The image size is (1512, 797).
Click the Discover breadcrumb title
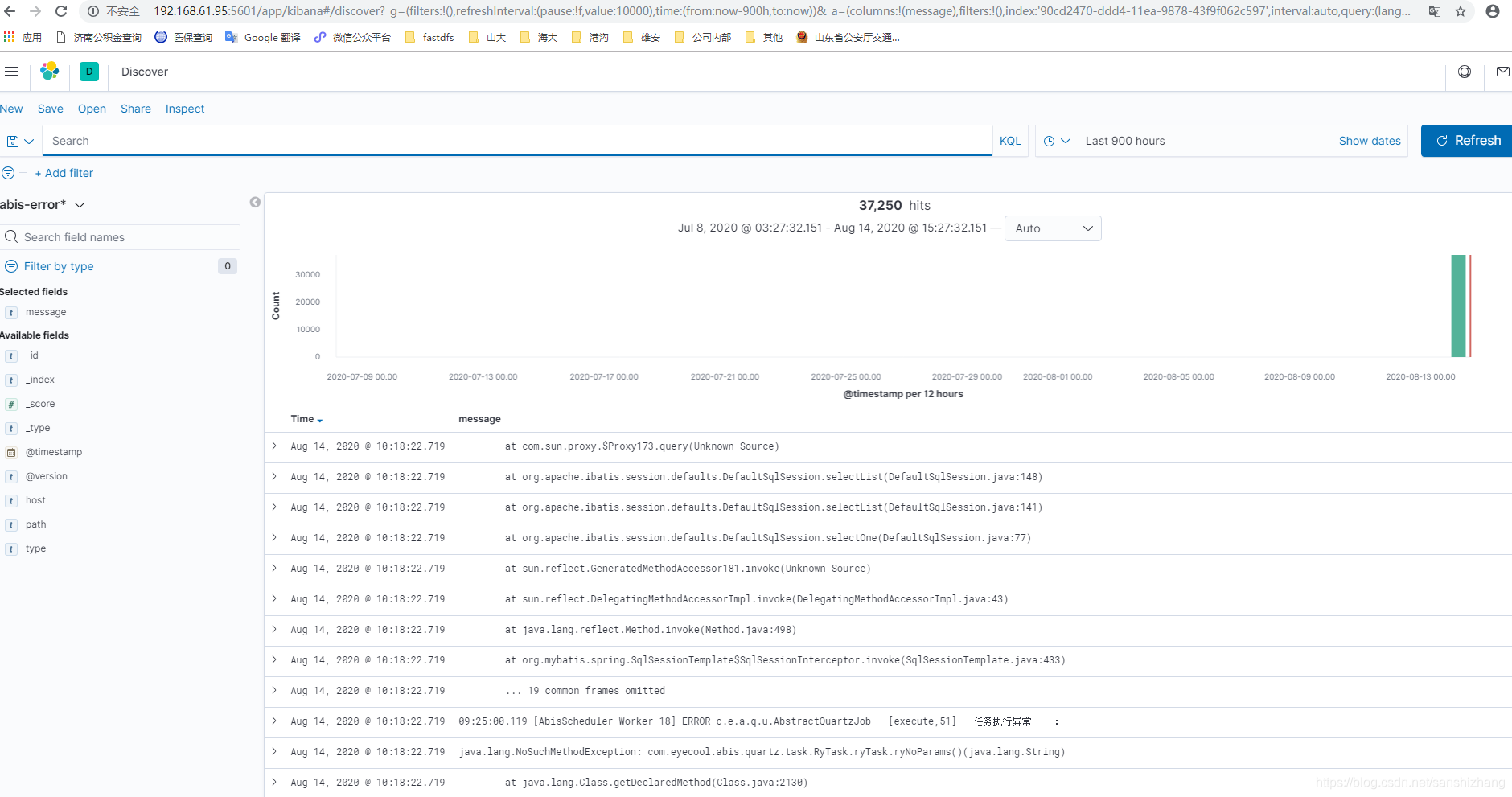point(145,72)
